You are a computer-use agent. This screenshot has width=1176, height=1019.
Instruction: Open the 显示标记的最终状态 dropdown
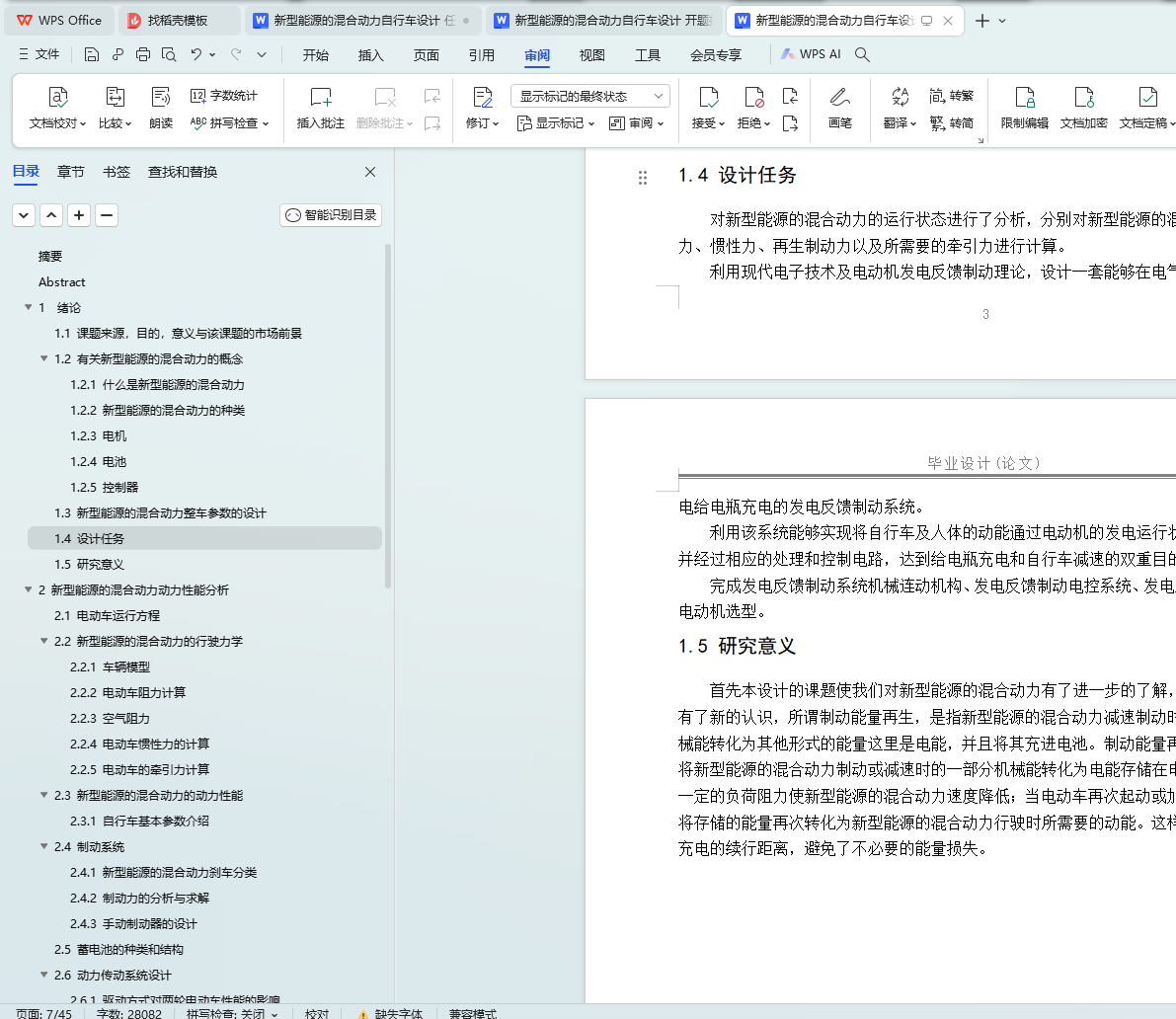[x=590, y=96]
